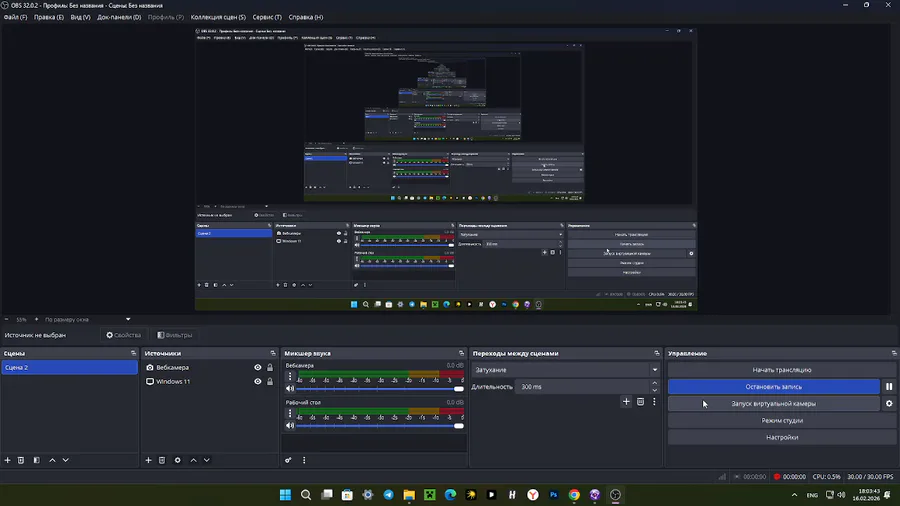Zoom out the preview with the minus icon

click(x=6, y=320)
